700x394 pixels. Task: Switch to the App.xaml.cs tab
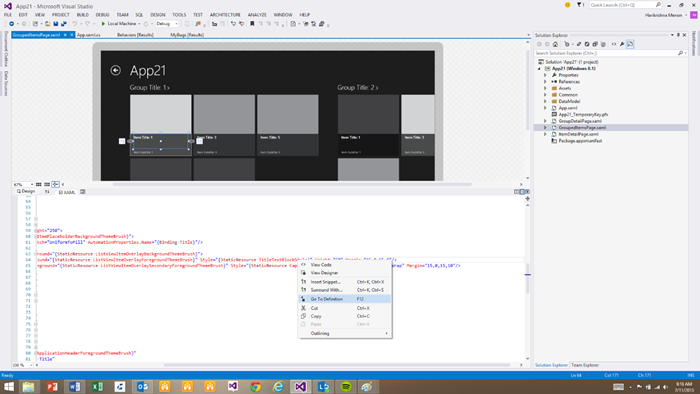click(88, 35)
